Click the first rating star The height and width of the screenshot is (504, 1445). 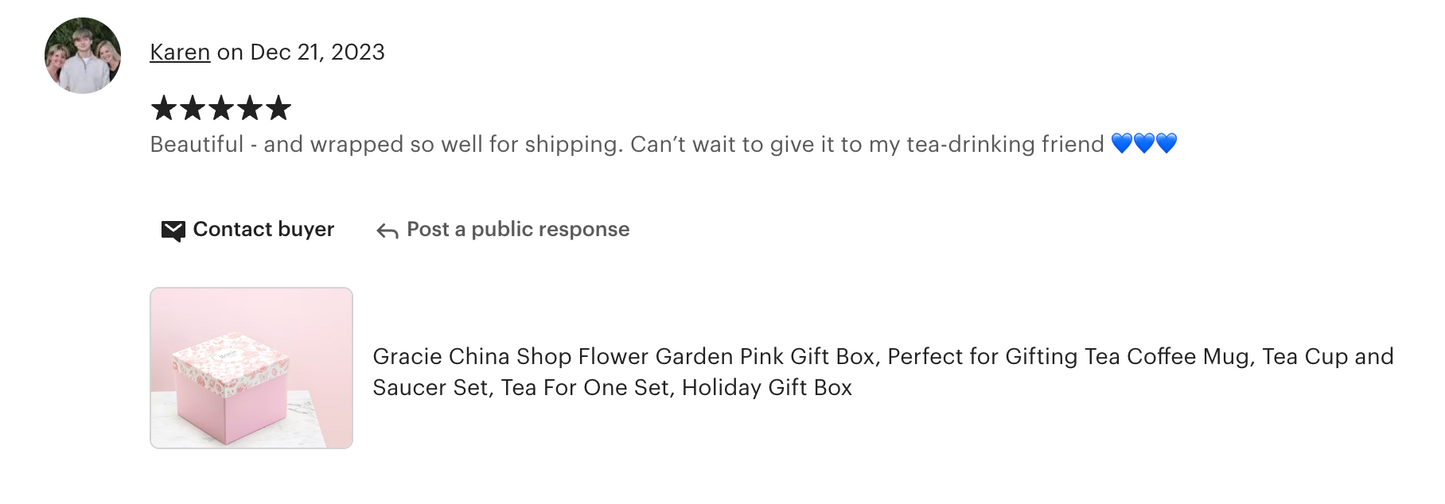[x=163, y=108]
